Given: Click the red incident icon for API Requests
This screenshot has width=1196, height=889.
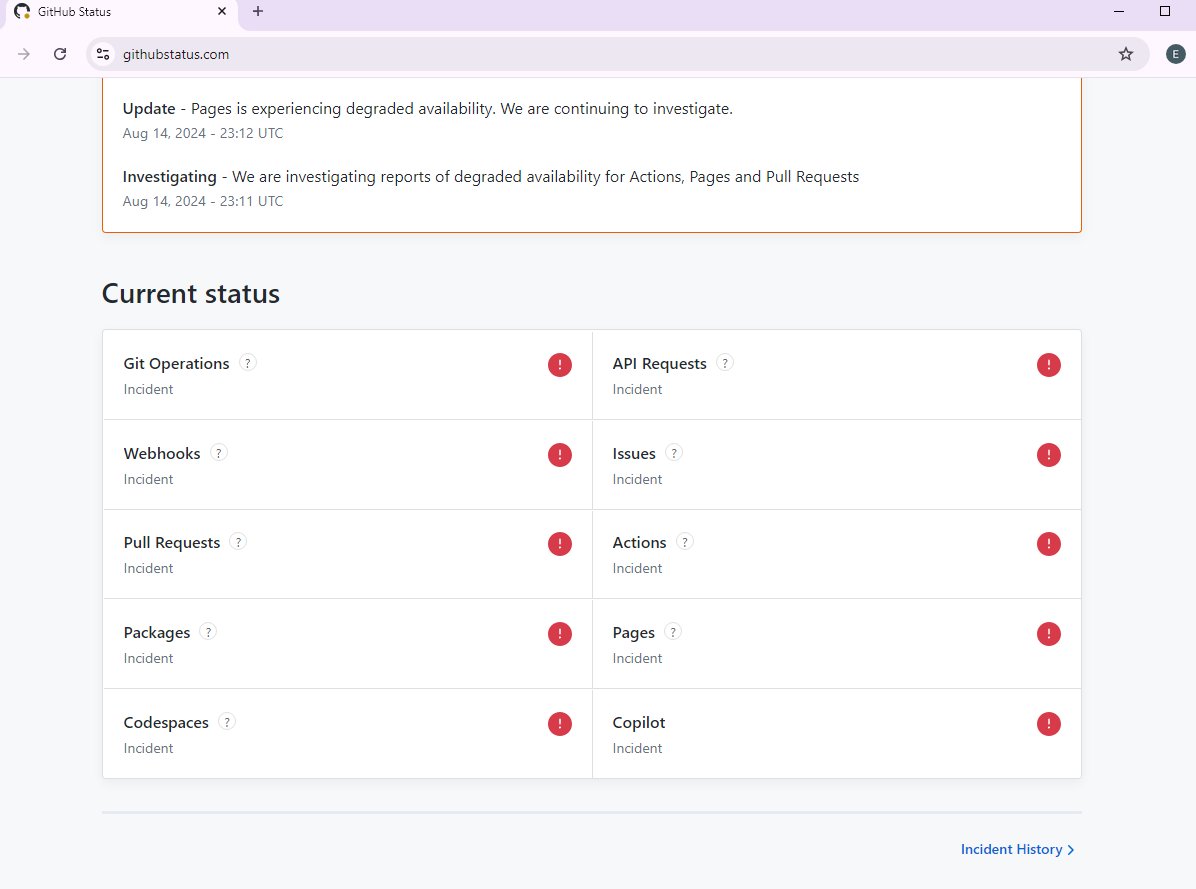Looking at the screenshot, I should click(1049, 365).
